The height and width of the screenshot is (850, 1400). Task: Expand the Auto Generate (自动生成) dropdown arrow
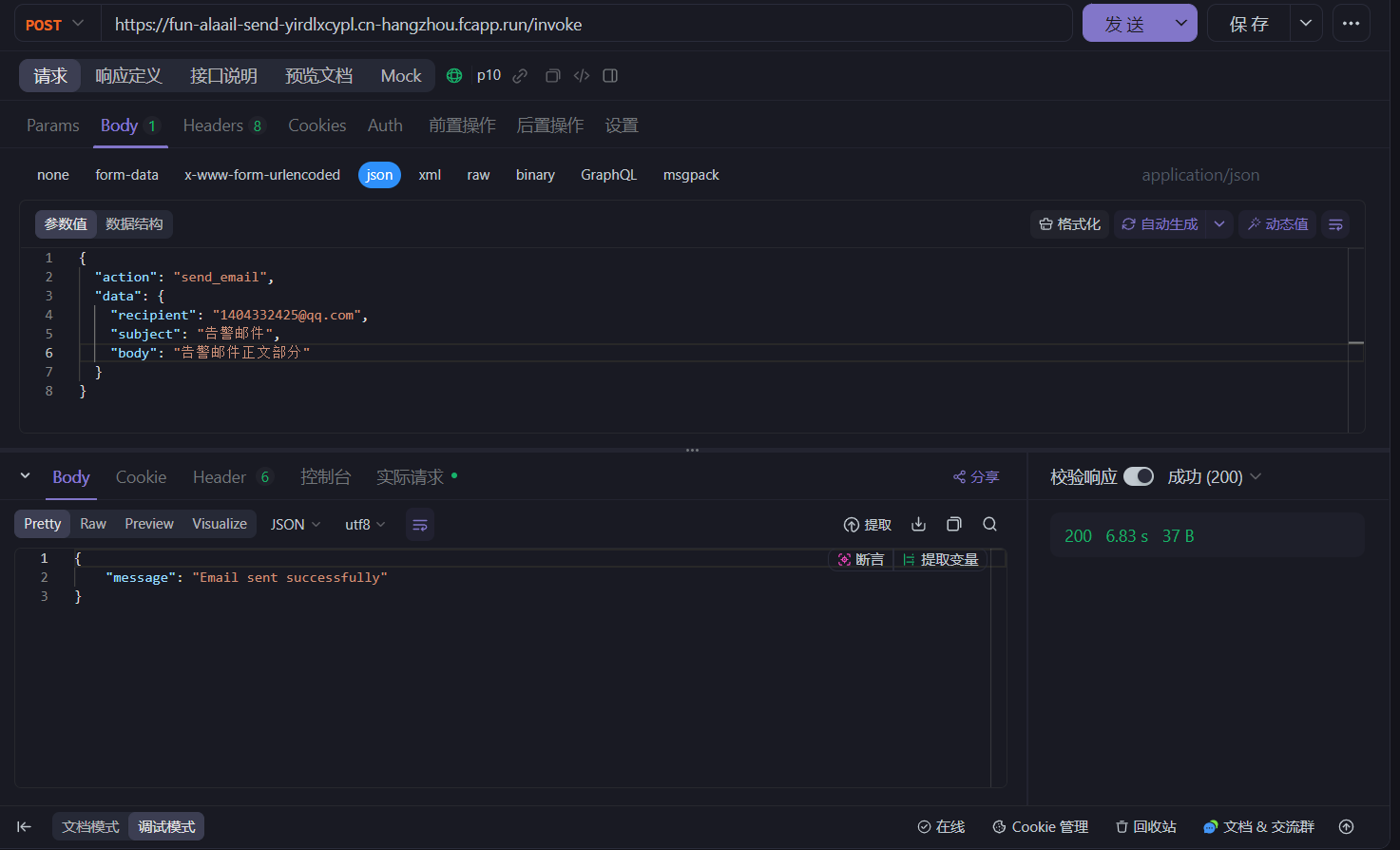tap(1219, 224)
